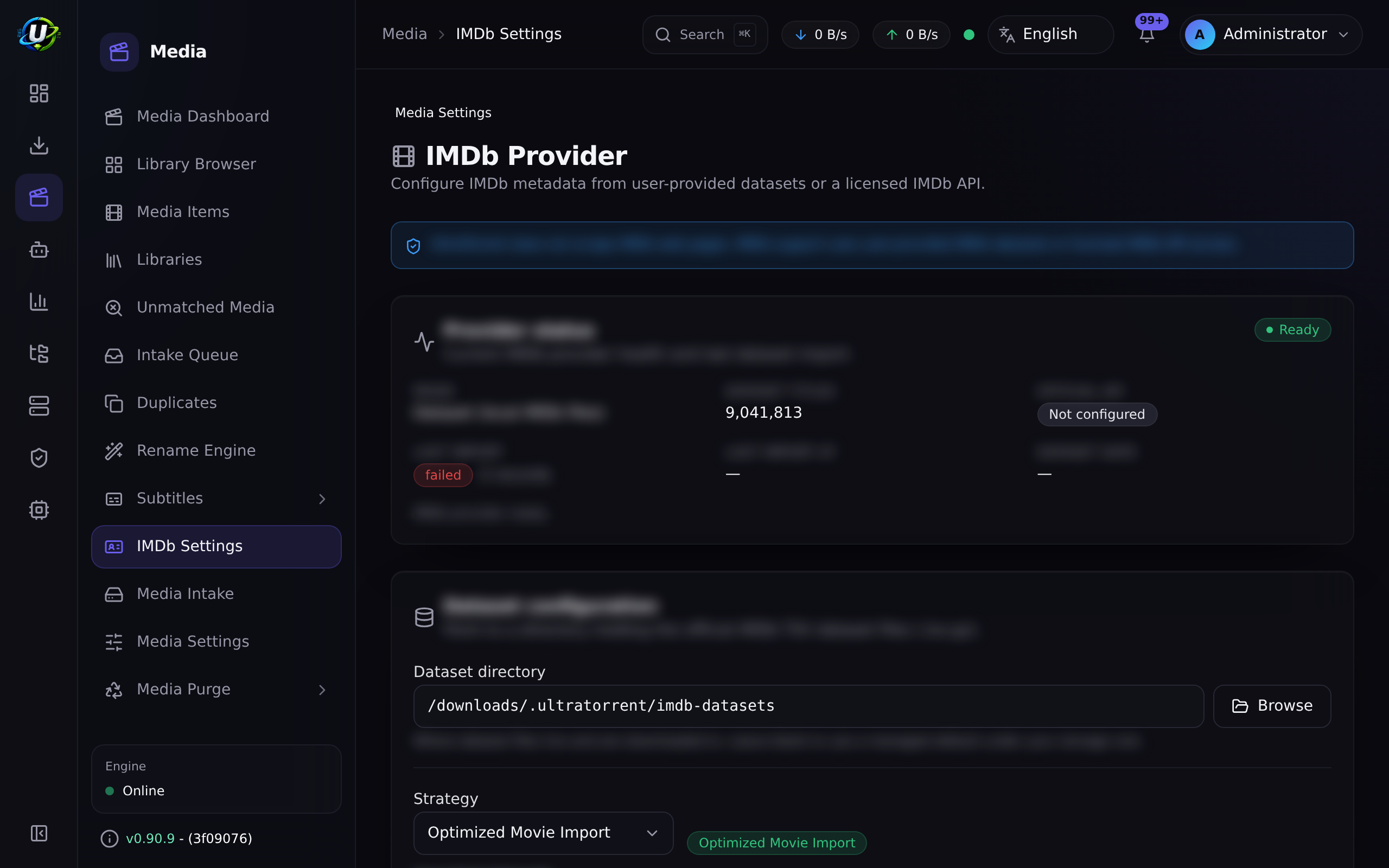The image size is (1389, 868).
Task: Click the Search box
Action: pos(705,34)
